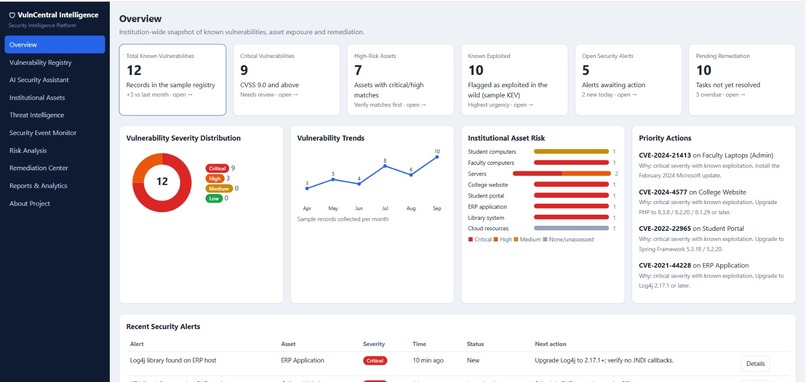Select the Jun data point on trends chart
The height and width of the screenshot is (382, 806).
359,184
